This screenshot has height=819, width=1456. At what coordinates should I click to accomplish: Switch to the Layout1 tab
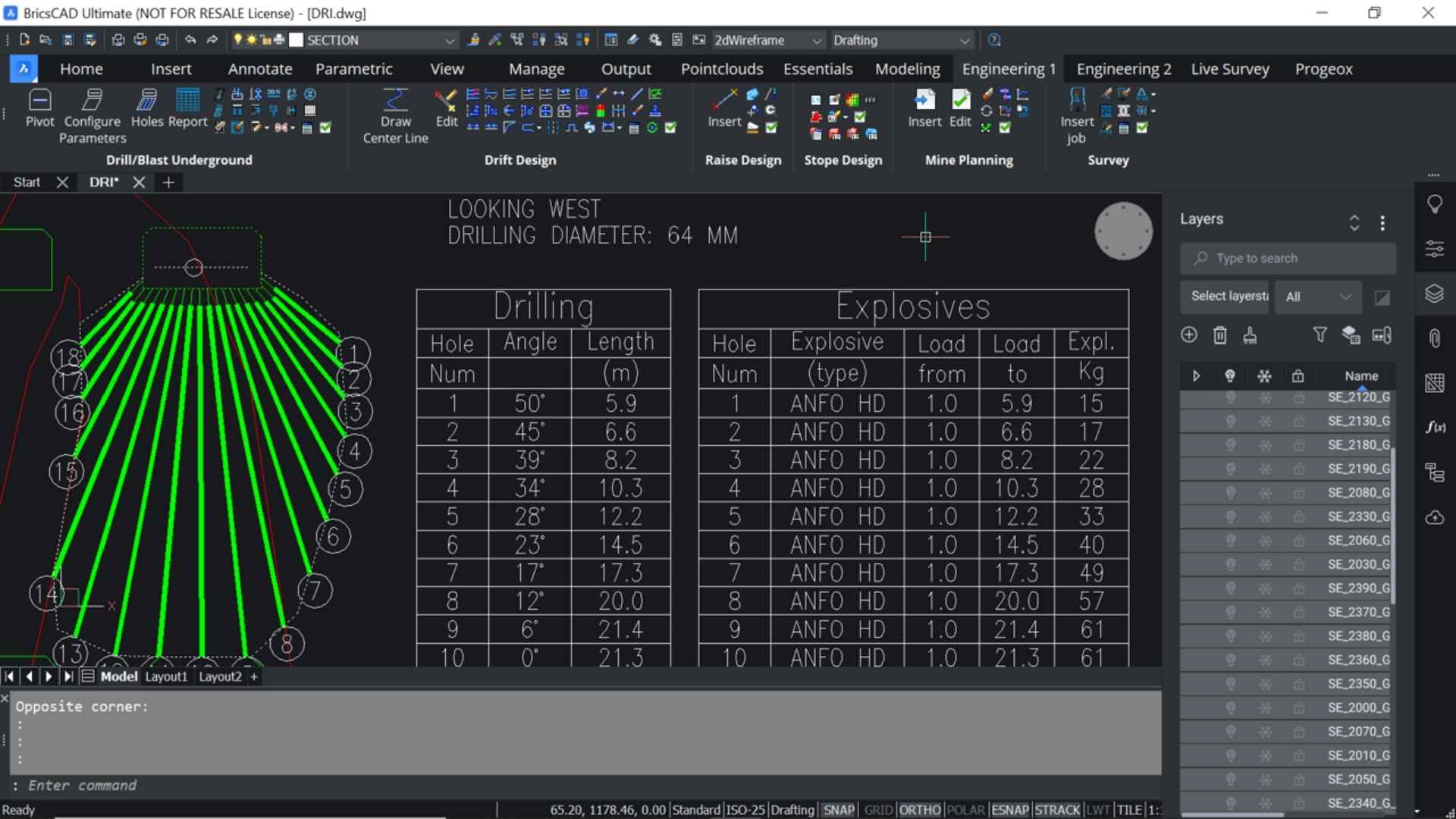[x=165, y=676]
